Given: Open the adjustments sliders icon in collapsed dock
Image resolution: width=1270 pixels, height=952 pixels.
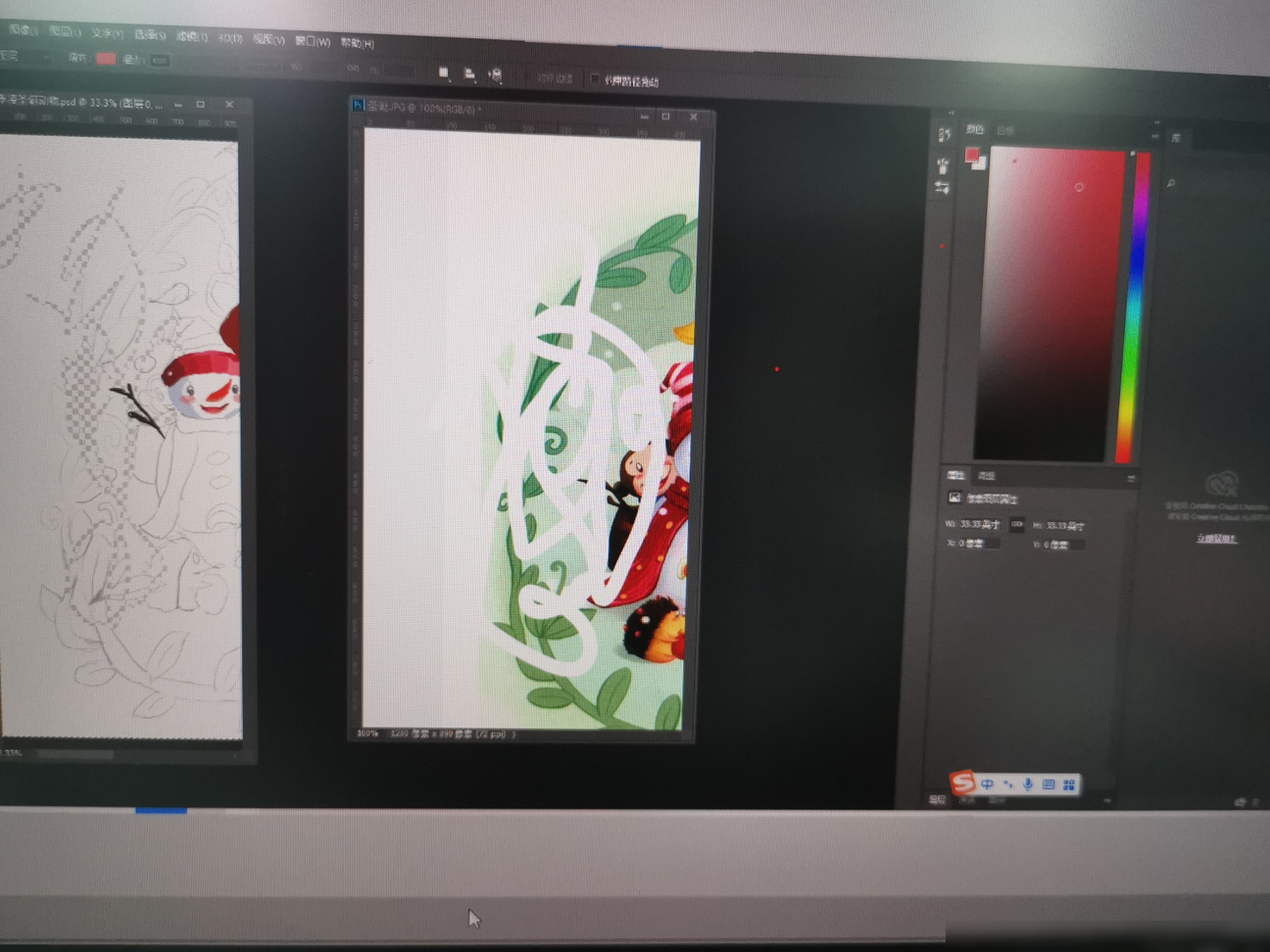Looking at the screenshot, I should click(x=942, y=187).
